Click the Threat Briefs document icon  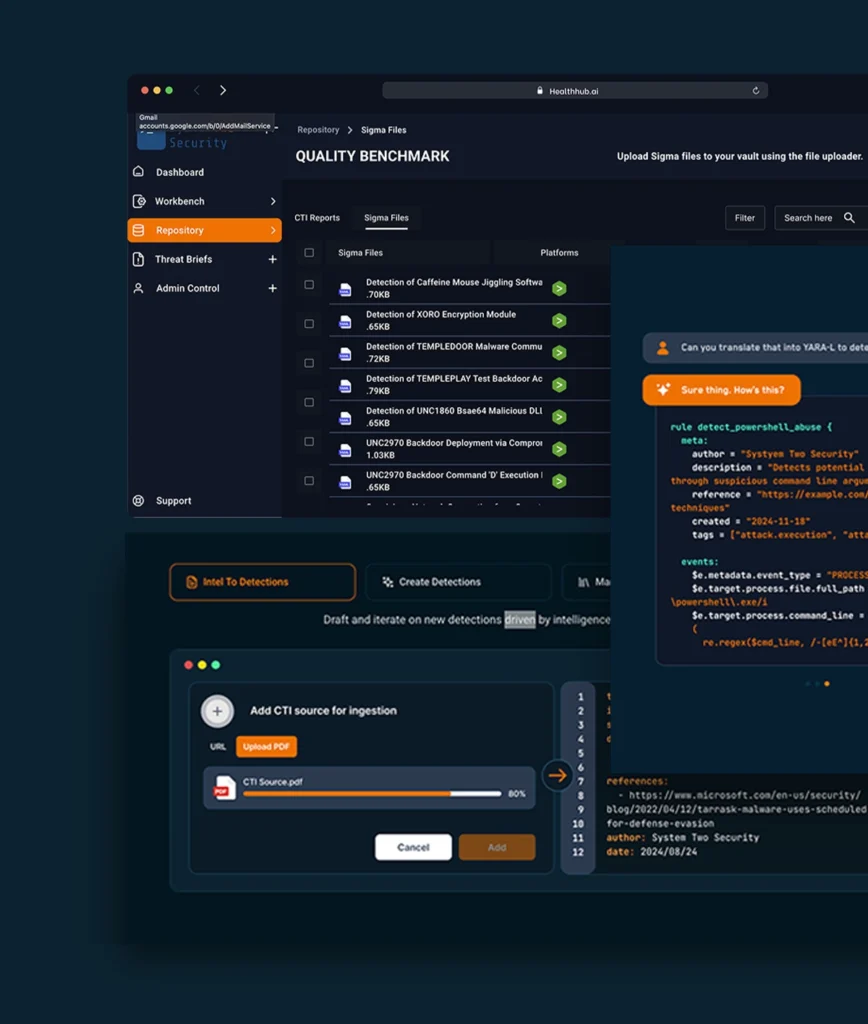138,259
